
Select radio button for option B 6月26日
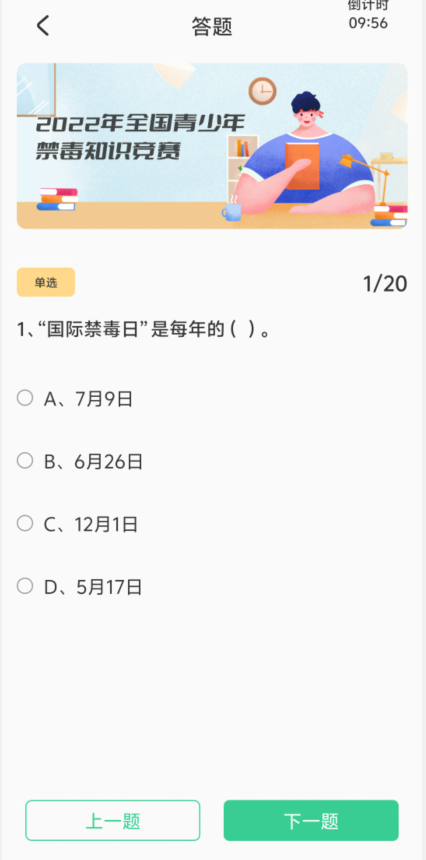25,461
